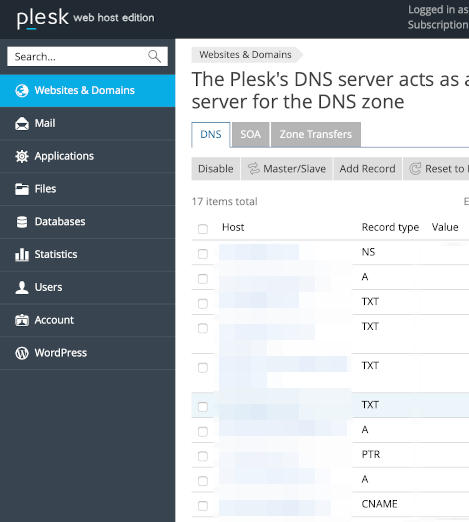Check the CNAME record row checkbox
This screenshot has width=469, height=522.
(203, 506)
